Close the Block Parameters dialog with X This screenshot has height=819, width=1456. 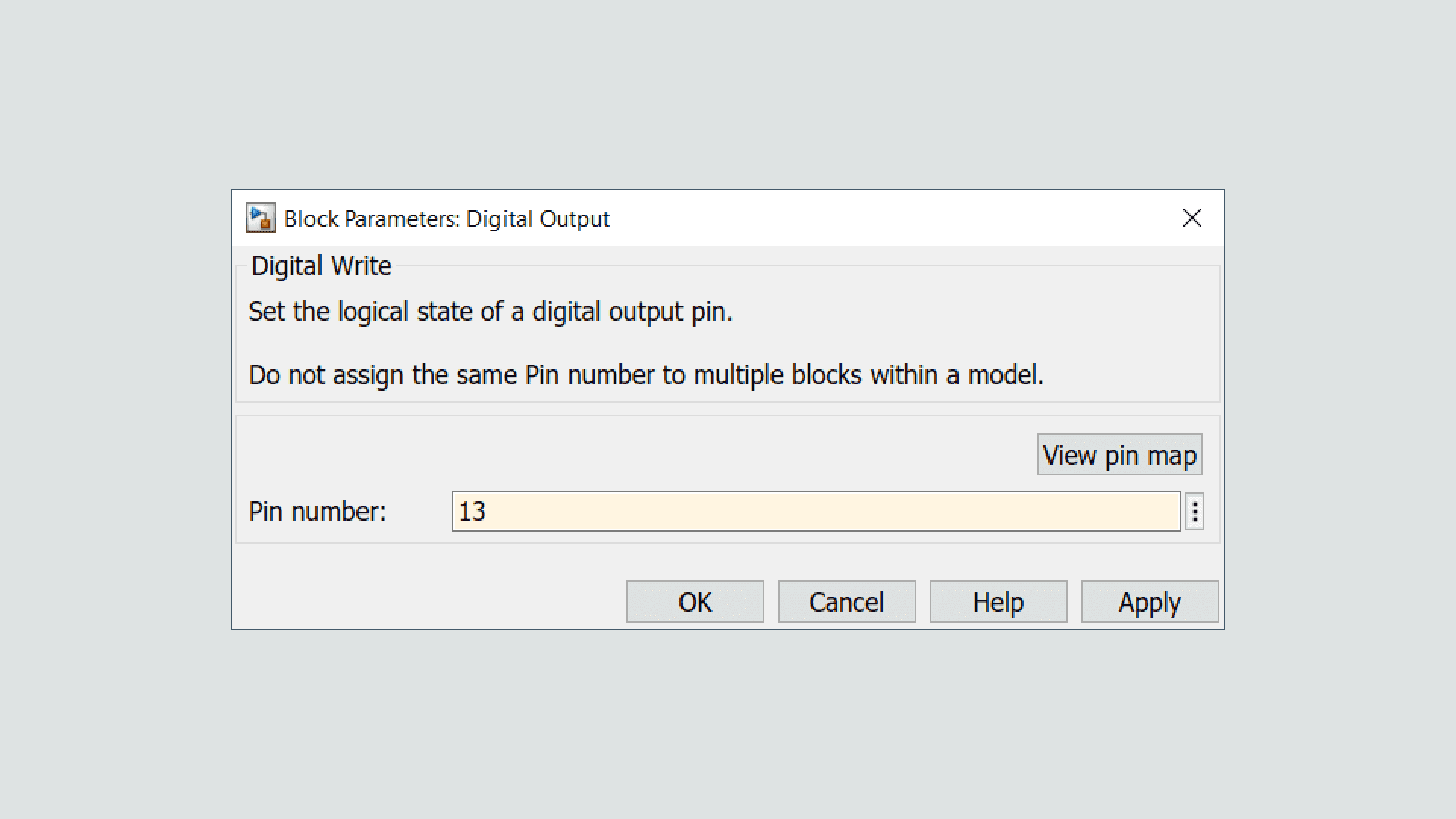tap(1191, 218)
